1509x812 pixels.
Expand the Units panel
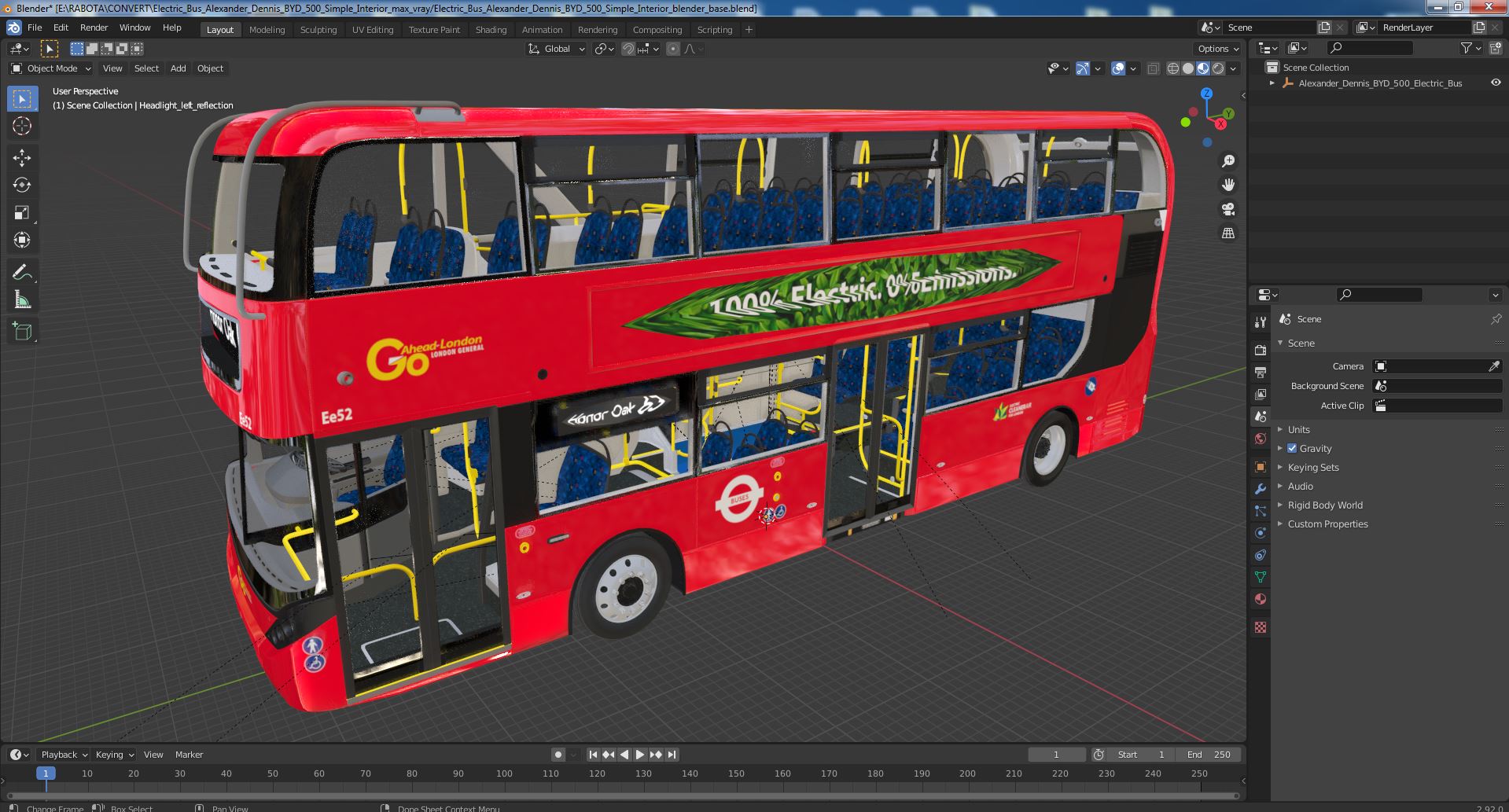tap(1298, 429)
